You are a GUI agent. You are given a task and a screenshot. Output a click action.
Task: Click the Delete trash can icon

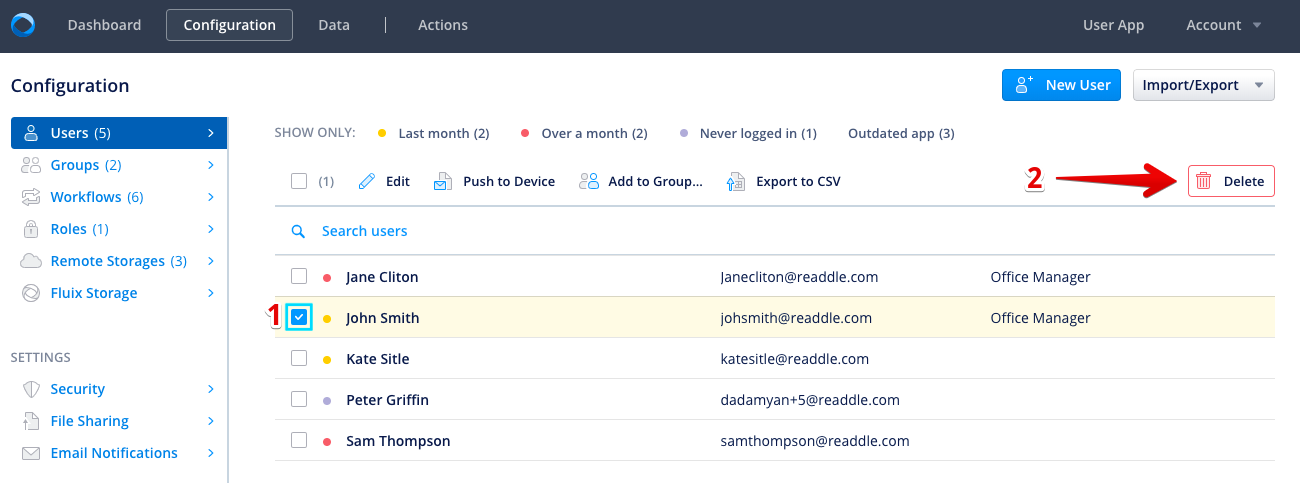tap(1204, 182)
